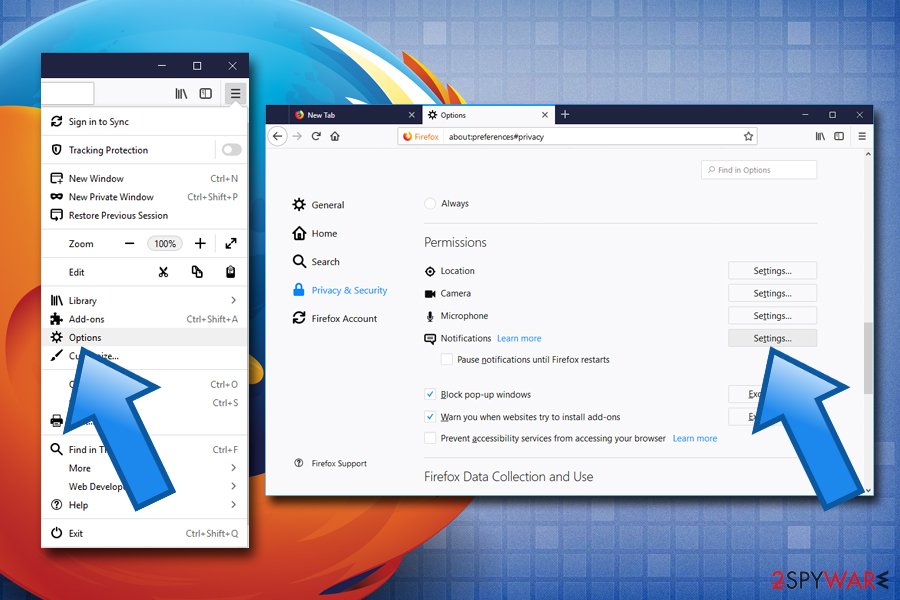Reload the page
Viewport: 900px width, 600px height.
click(316, 136)
